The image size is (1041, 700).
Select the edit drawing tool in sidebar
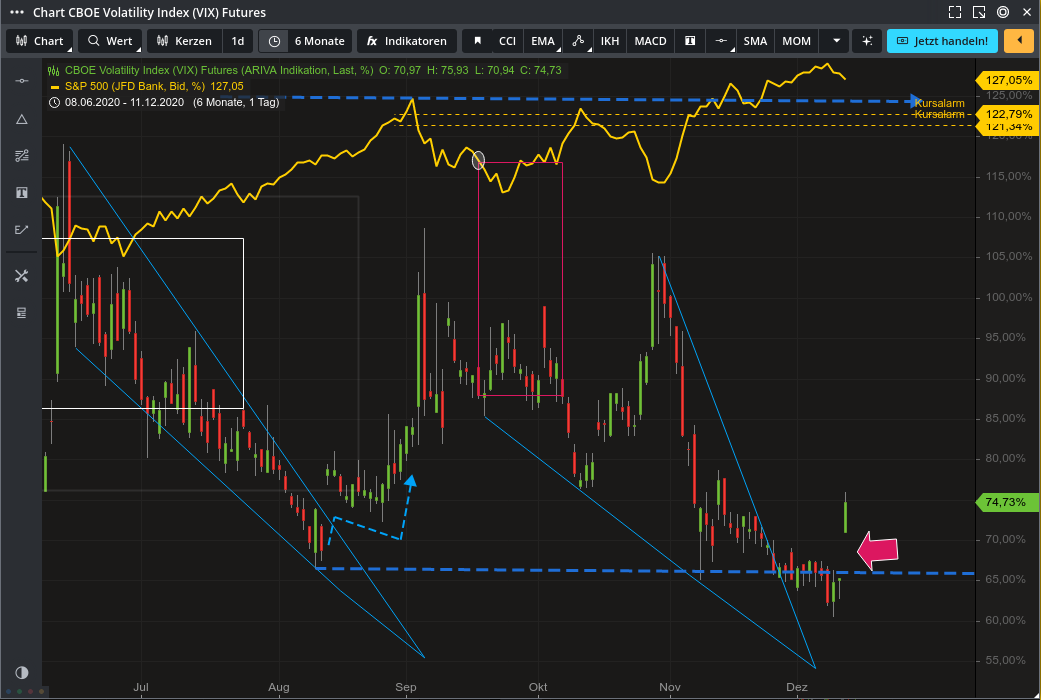coord(21,229)
